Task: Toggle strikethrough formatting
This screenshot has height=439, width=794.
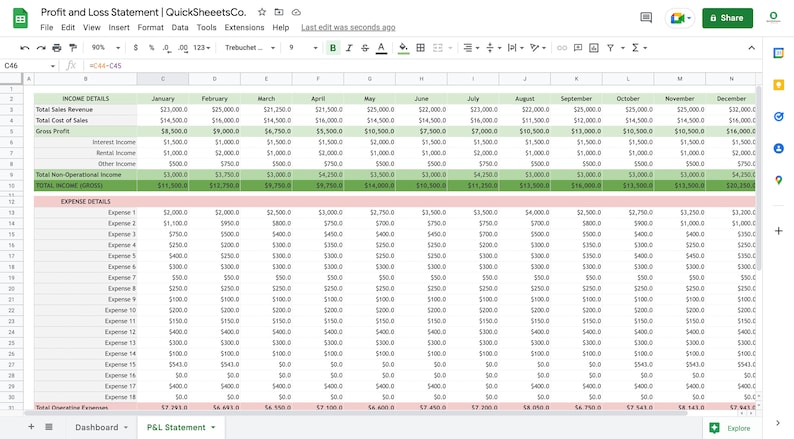Action: [x=365, y=48]
